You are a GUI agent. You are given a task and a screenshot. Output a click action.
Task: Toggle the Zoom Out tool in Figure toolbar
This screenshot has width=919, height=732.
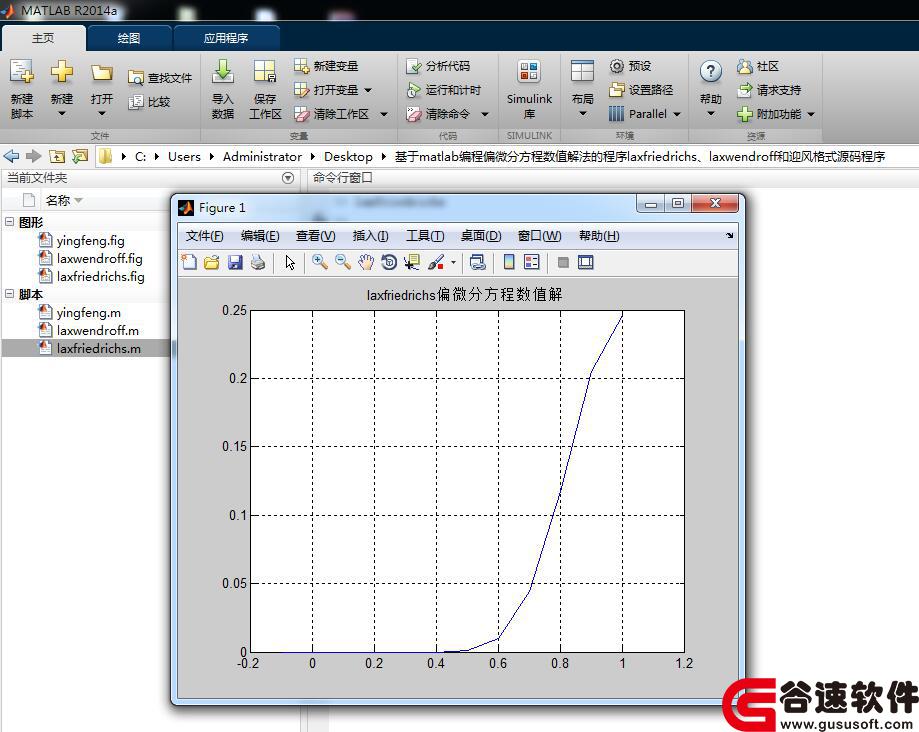pos(343,262)
